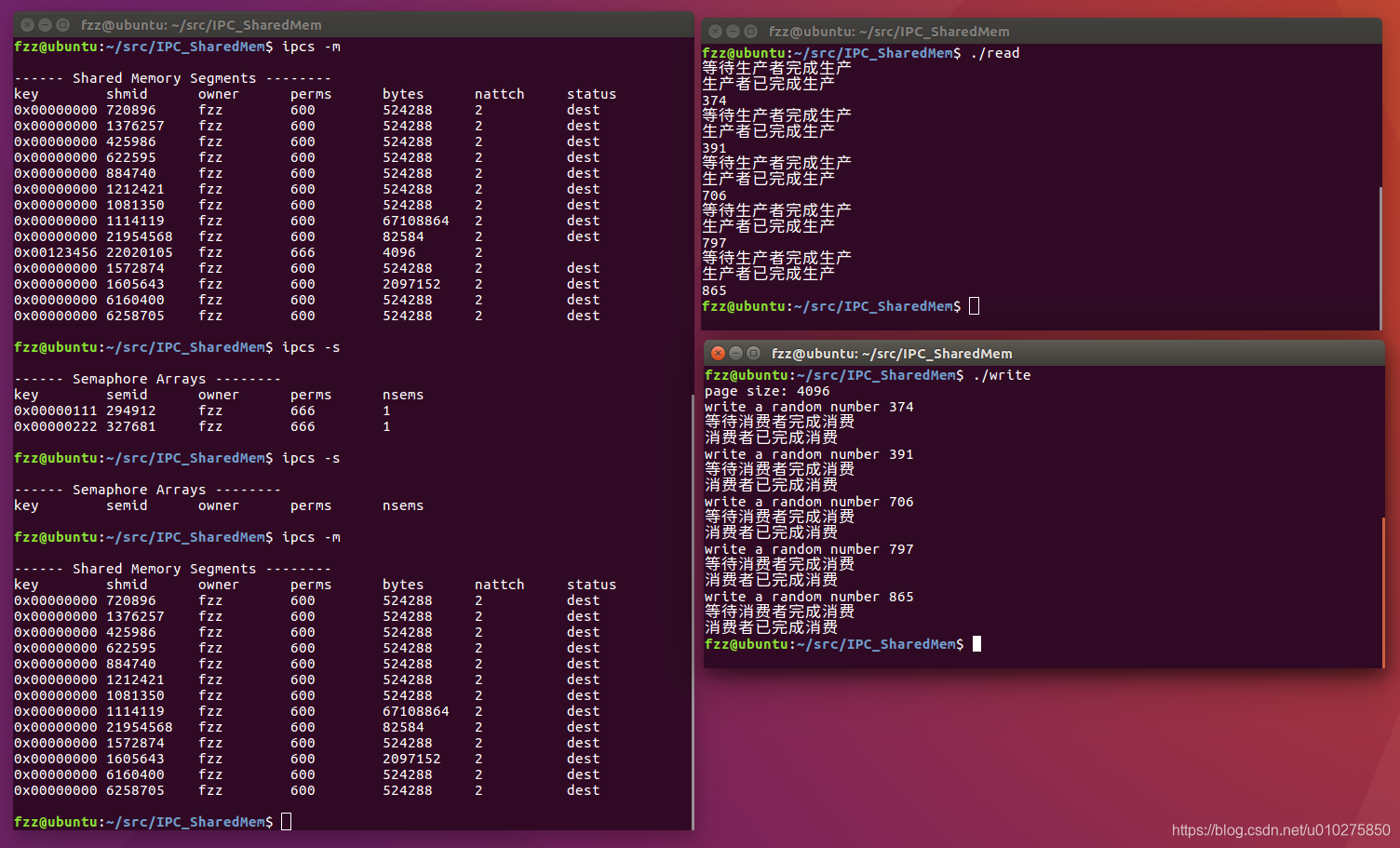Click the scrollbar of the ipcs terminal
1400x848 pixels.
click(692, 612)
